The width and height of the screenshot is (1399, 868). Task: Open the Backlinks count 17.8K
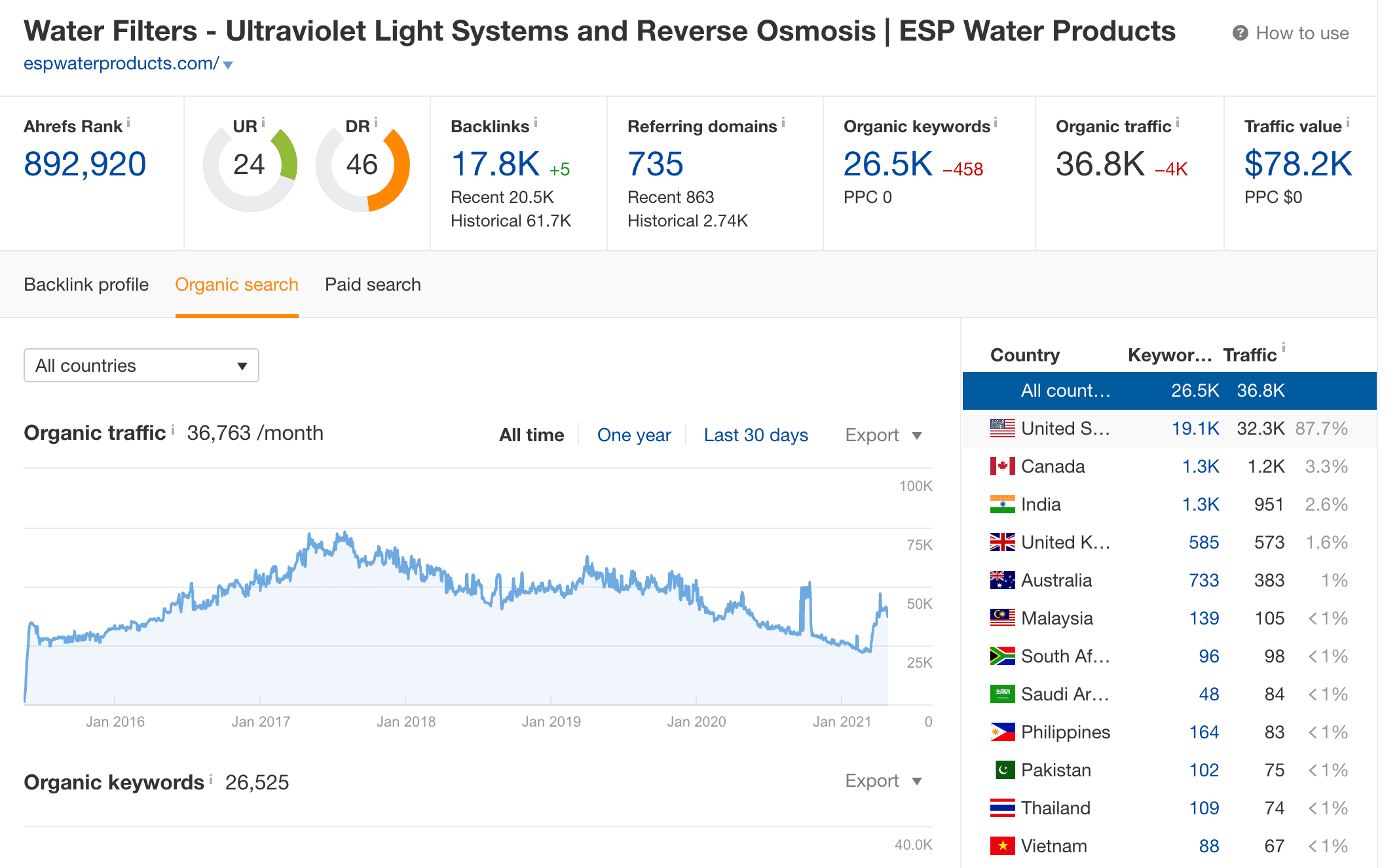pos(496,164)
